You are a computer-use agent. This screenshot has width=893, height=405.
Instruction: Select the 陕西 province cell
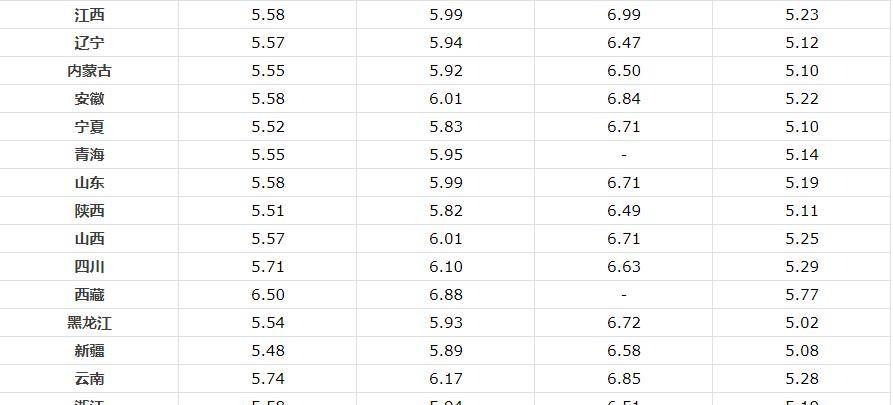89,211
